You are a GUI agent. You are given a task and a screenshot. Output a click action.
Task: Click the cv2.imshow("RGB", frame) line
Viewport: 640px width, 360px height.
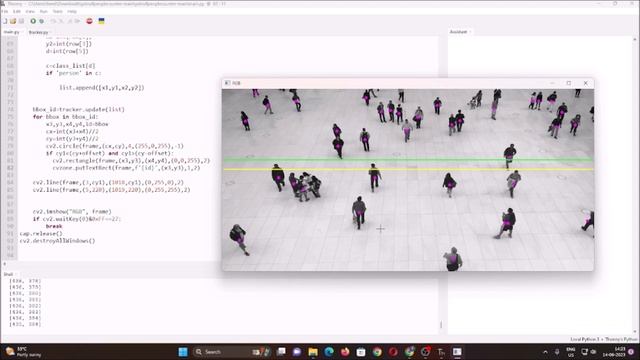coord(72,212)
